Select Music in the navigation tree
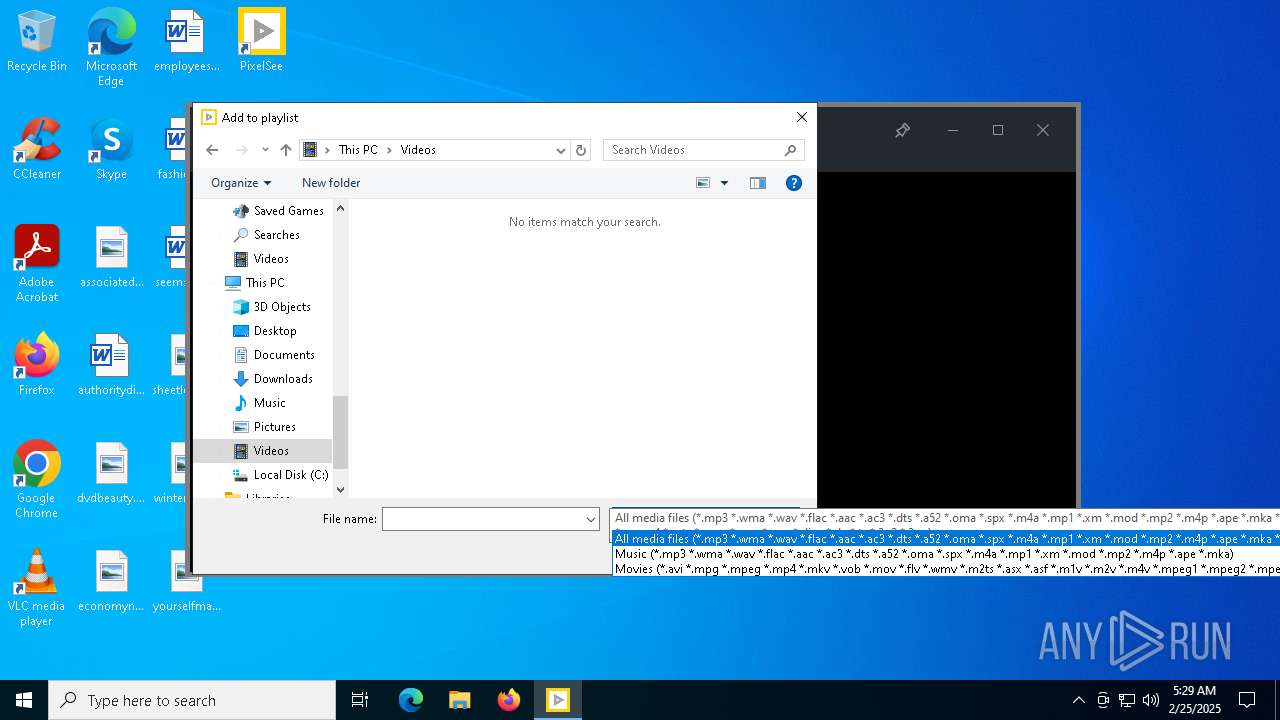 point(270,403)
